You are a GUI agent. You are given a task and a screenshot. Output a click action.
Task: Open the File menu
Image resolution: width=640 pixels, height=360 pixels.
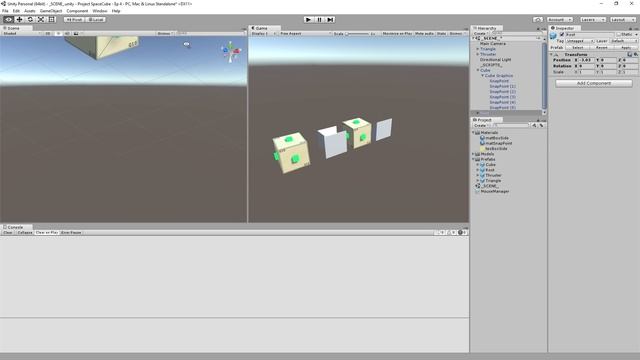click(x=5, y=11)
